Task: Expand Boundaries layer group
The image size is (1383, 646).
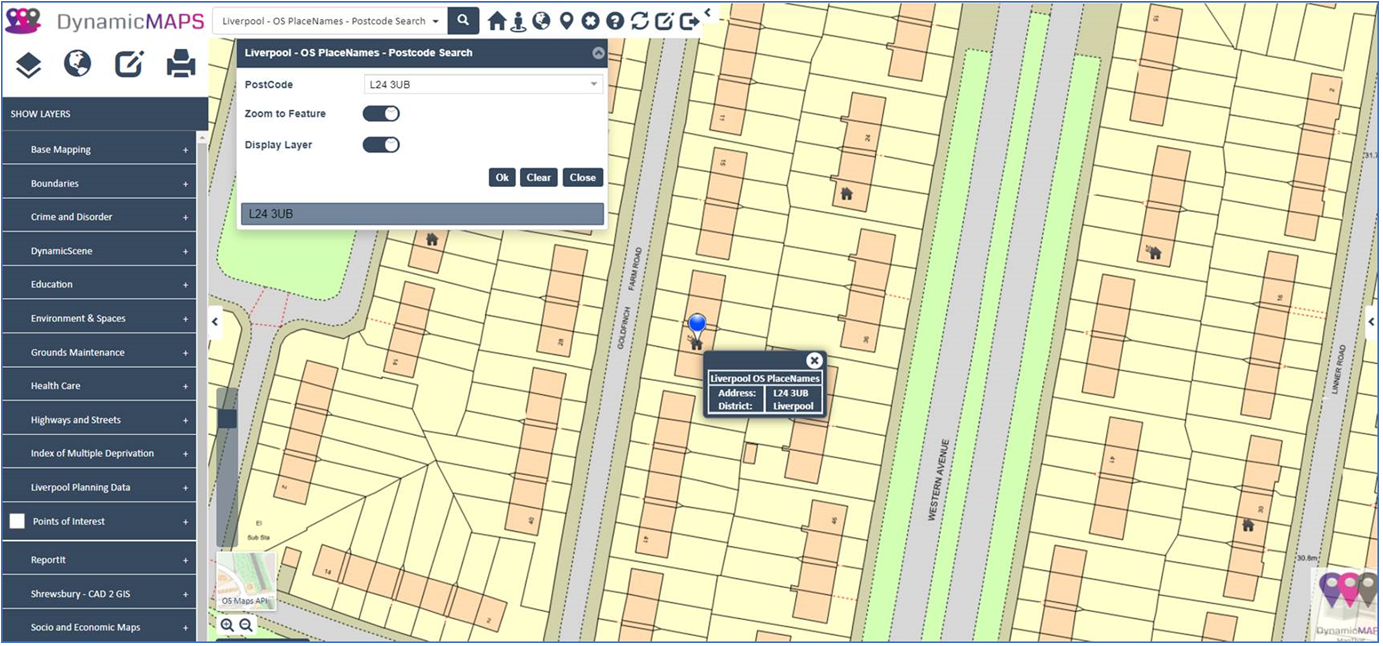Action: (186, 184)
